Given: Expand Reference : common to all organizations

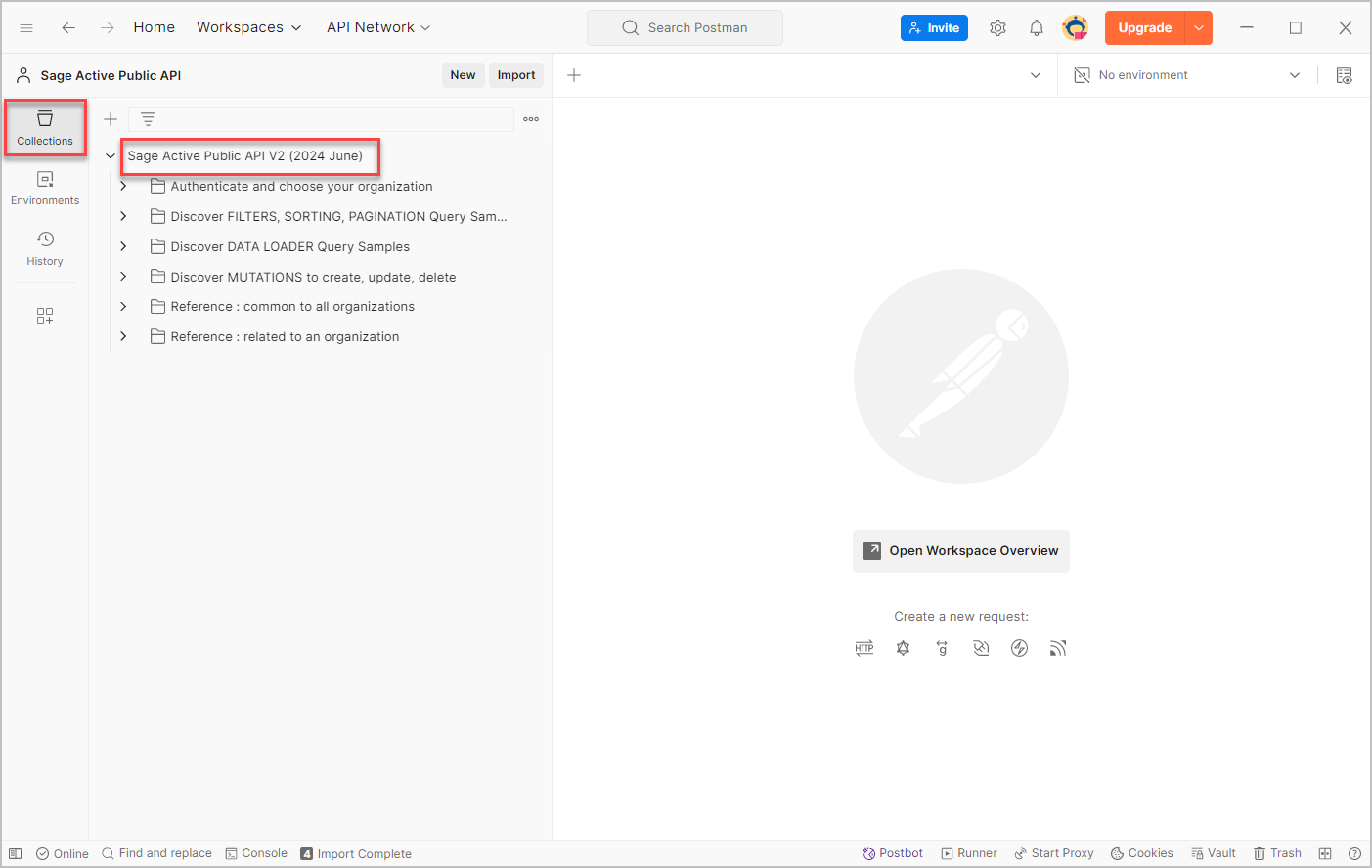Looking at the screenshot, I should 123,306.
